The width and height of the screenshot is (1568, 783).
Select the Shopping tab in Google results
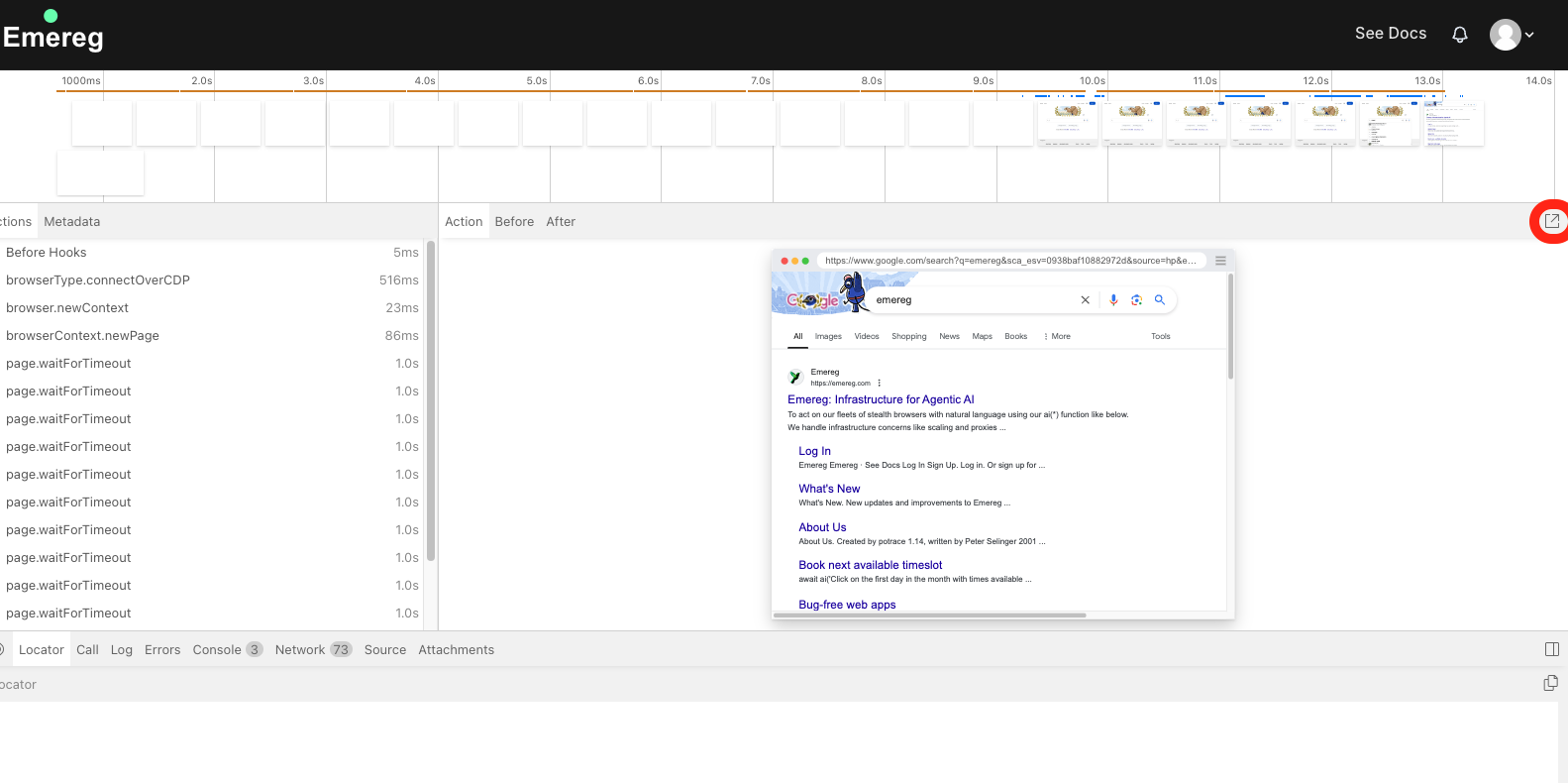click(908, 337)
